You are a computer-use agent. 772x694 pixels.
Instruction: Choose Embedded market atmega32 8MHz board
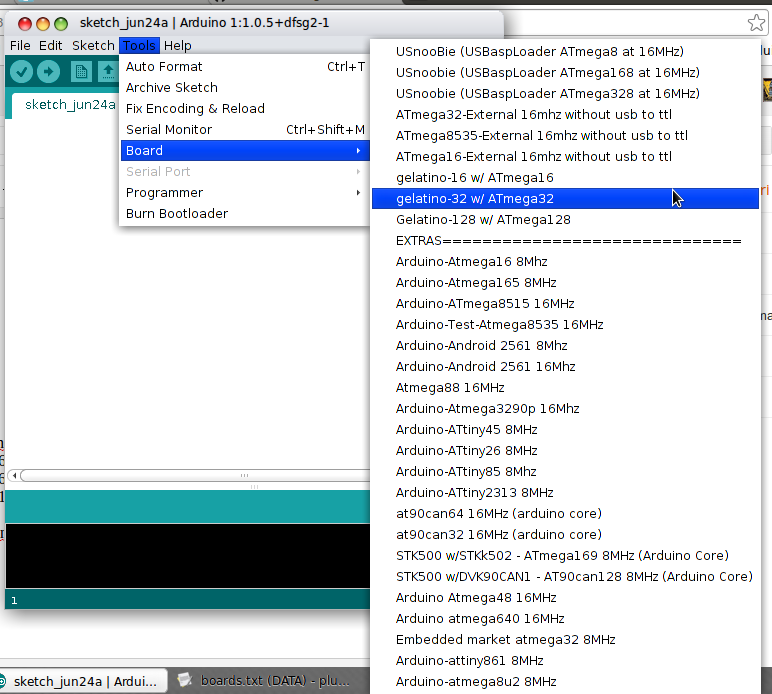565,639
